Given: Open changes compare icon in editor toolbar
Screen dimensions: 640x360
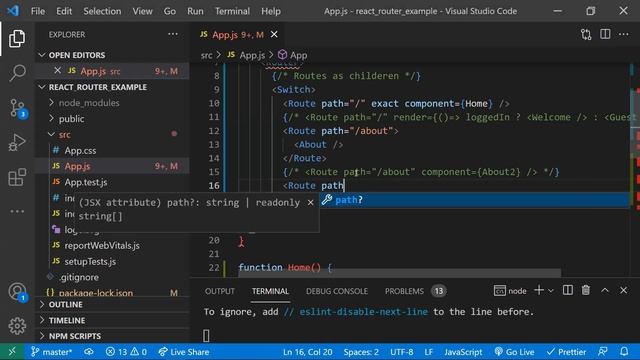Looking at the screenshot, I should tap(586, 34).
